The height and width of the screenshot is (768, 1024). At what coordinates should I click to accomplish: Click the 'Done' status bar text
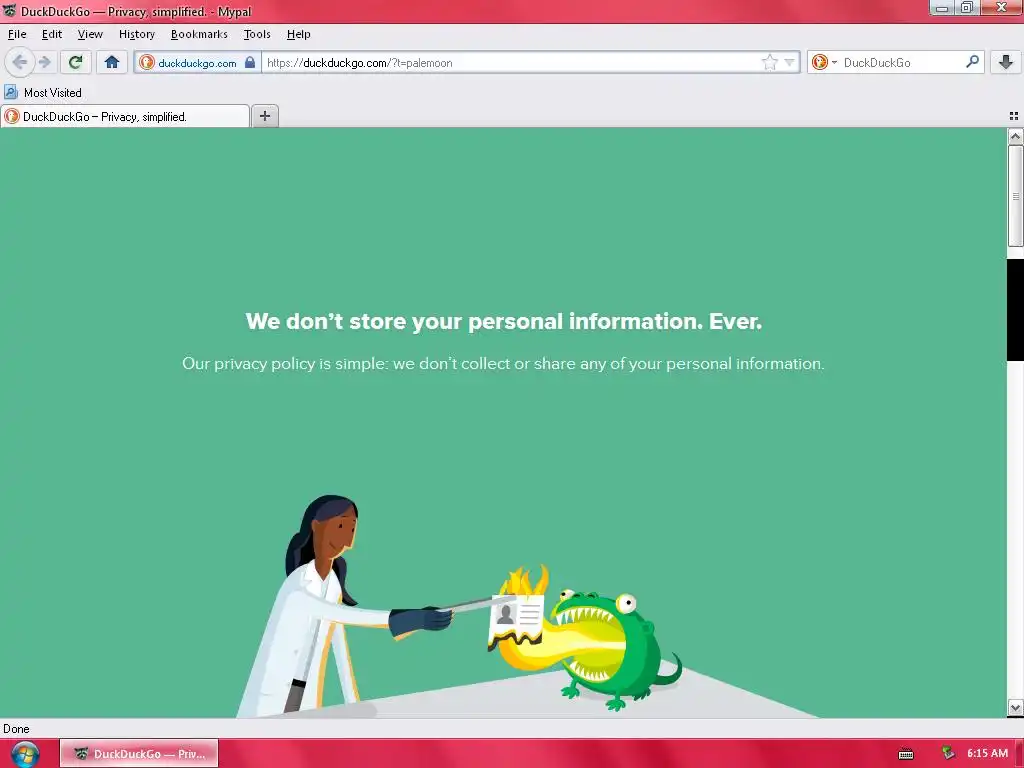click(x=16, y=729)
